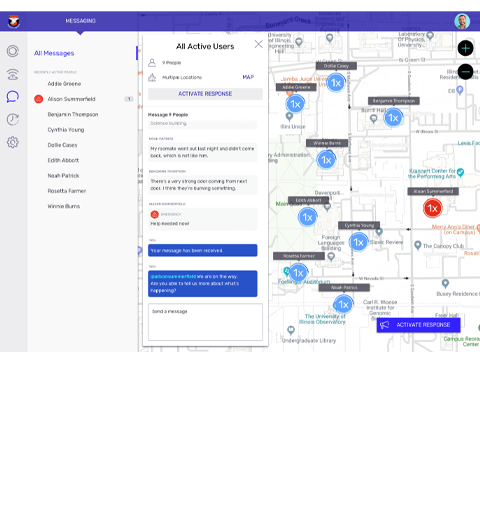Open Dollie Casey conversation
The width and height of the screenshot is (480, 520).
(x=62, y=145)
